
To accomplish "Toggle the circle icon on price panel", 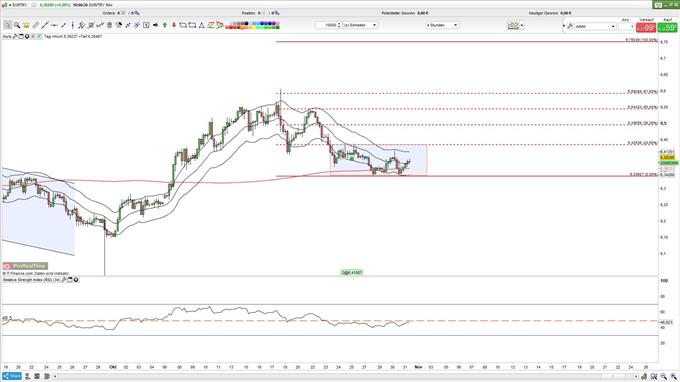I will tap(27, 36).
